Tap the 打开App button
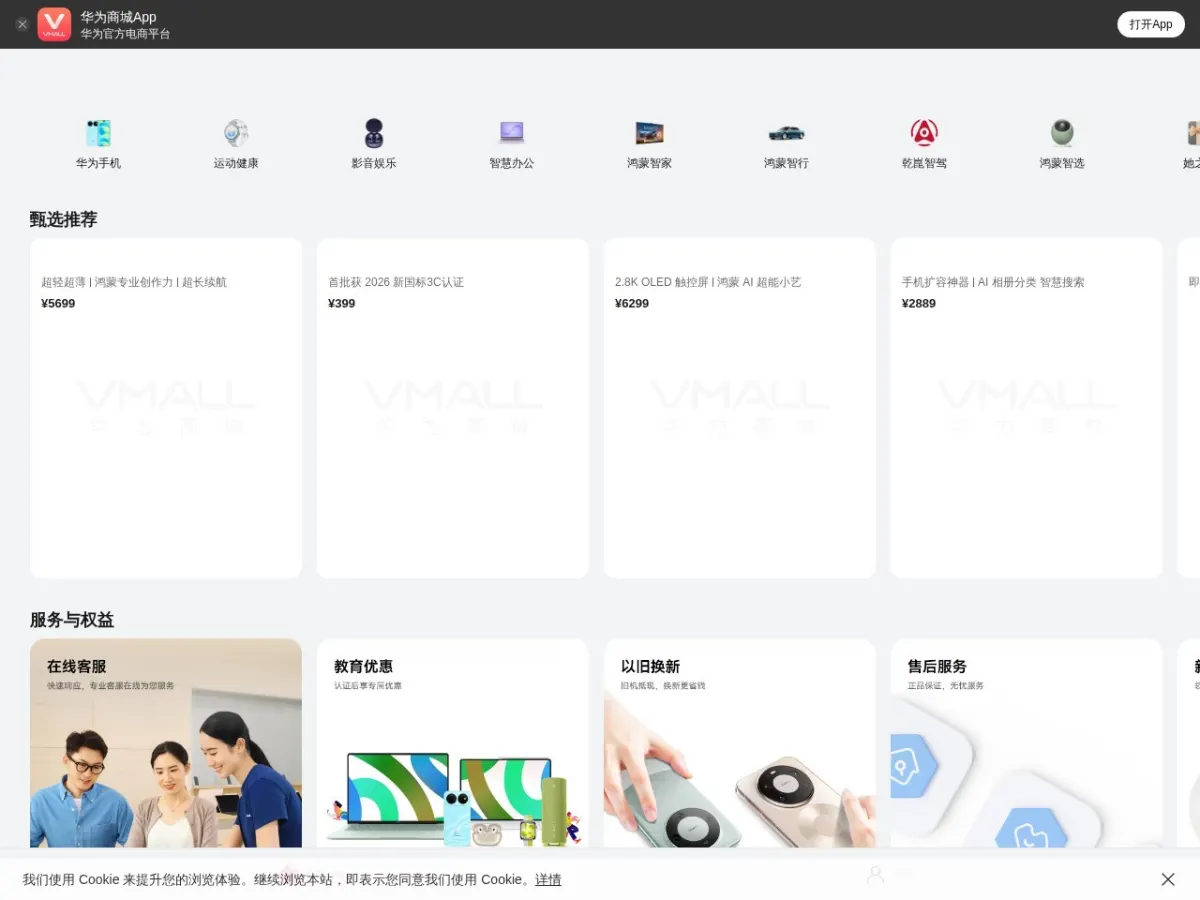Screen dimensions: 1200x900 1151,24
